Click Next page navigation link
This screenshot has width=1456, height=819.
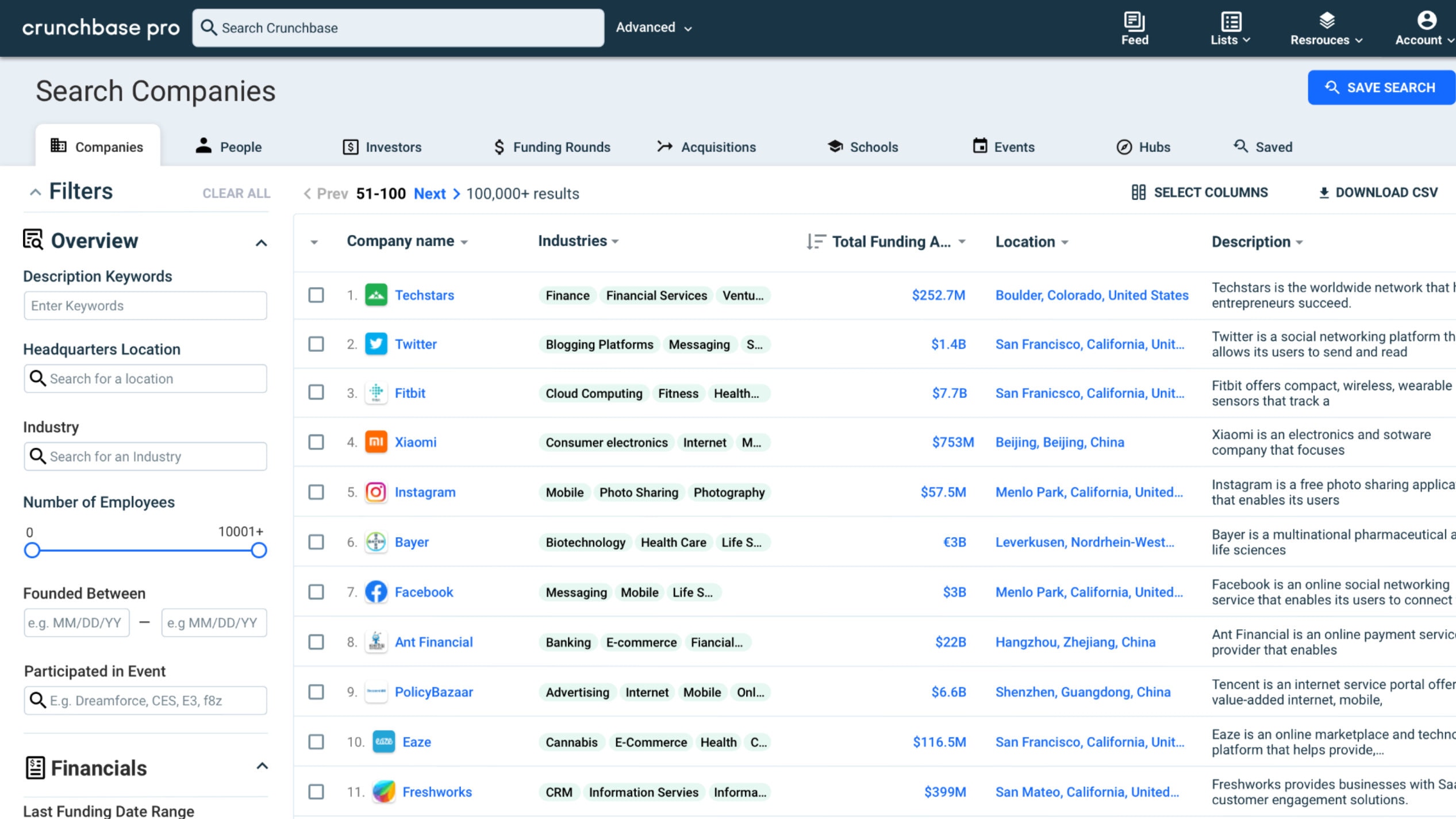[x=430, y=193]
